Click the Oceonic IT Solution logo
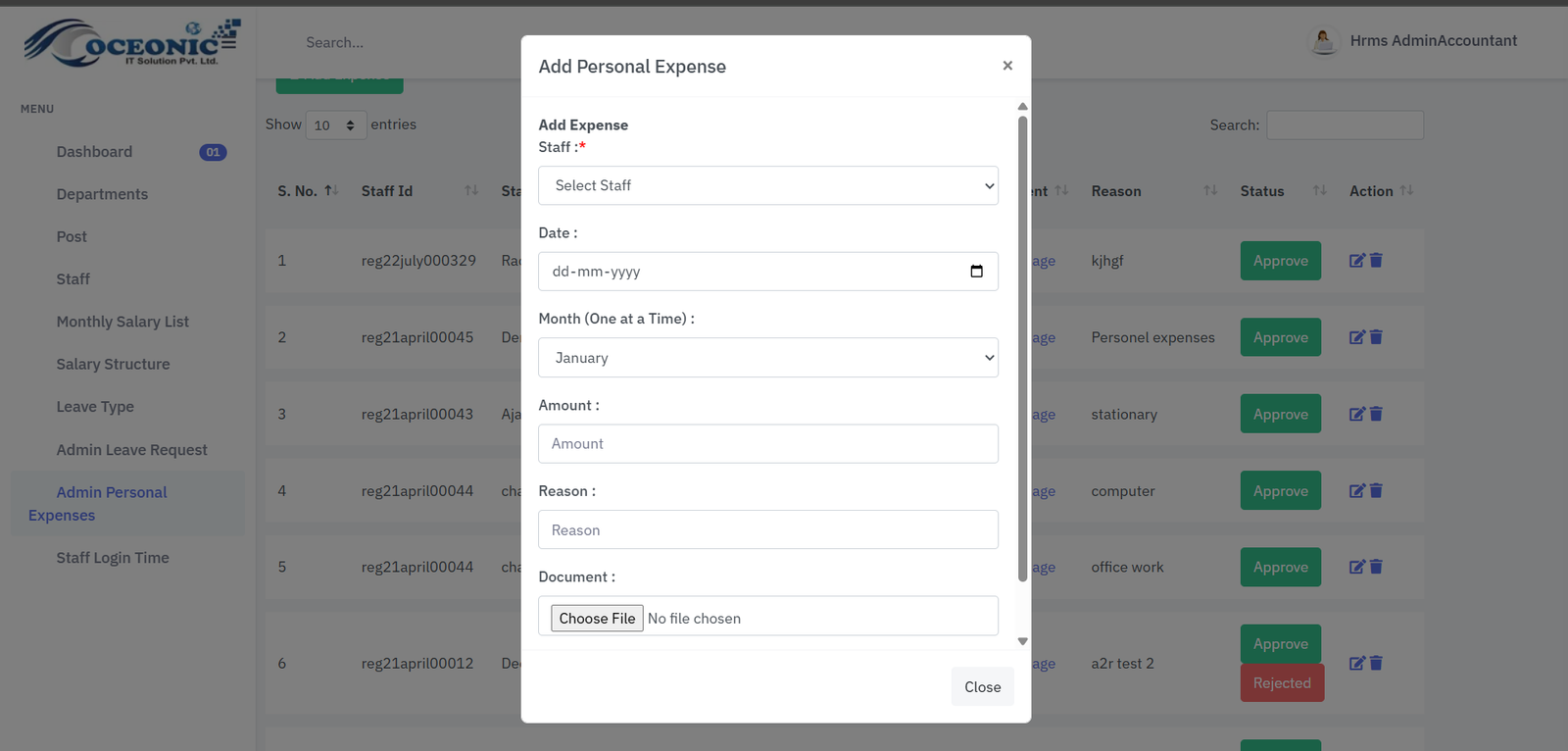Image resolution: width=1568 pixels, height=751 pixels. 131,43
